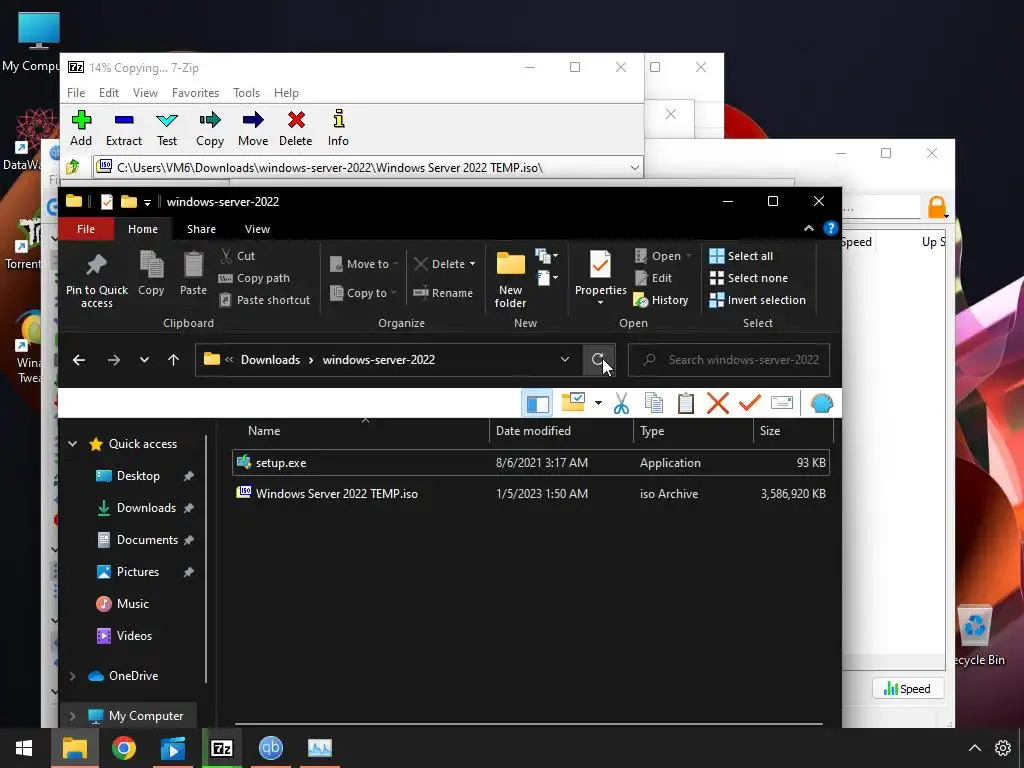Click Copy path in the ribbon
The width and height of the screenshot is (1024, 768).
pyautogui.click(x=254, y=278)
